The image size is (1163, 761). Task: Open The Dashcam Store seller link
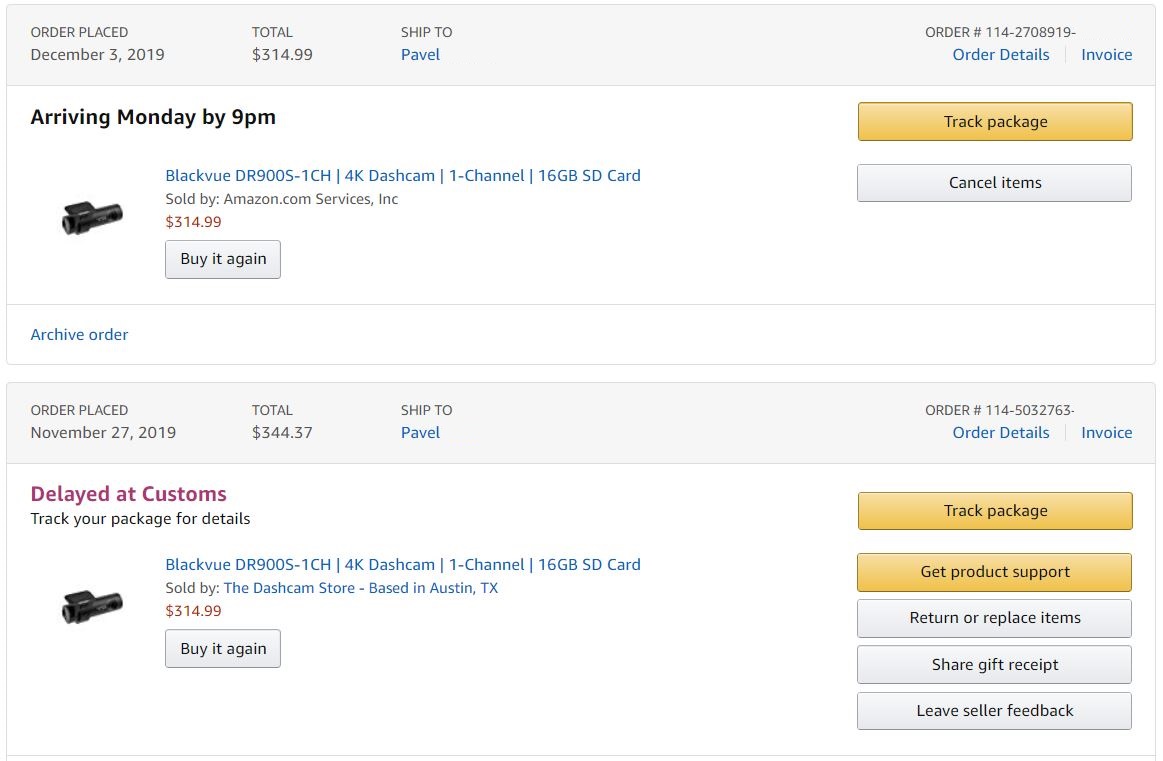[x=360, y=588]
